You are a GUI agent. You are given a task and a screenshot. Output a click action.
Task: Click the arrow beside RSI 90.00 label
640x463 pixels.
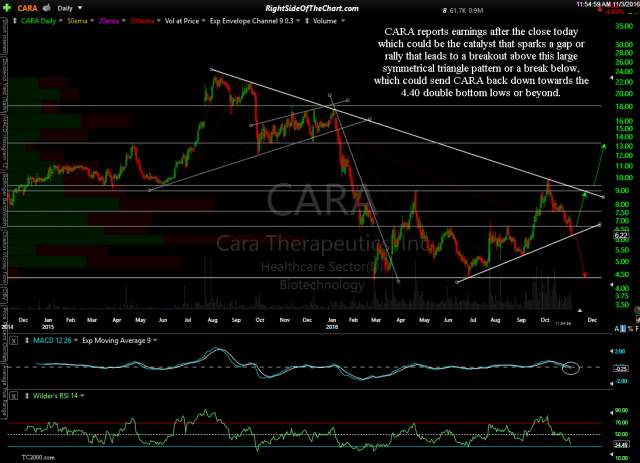click(611, 412)
